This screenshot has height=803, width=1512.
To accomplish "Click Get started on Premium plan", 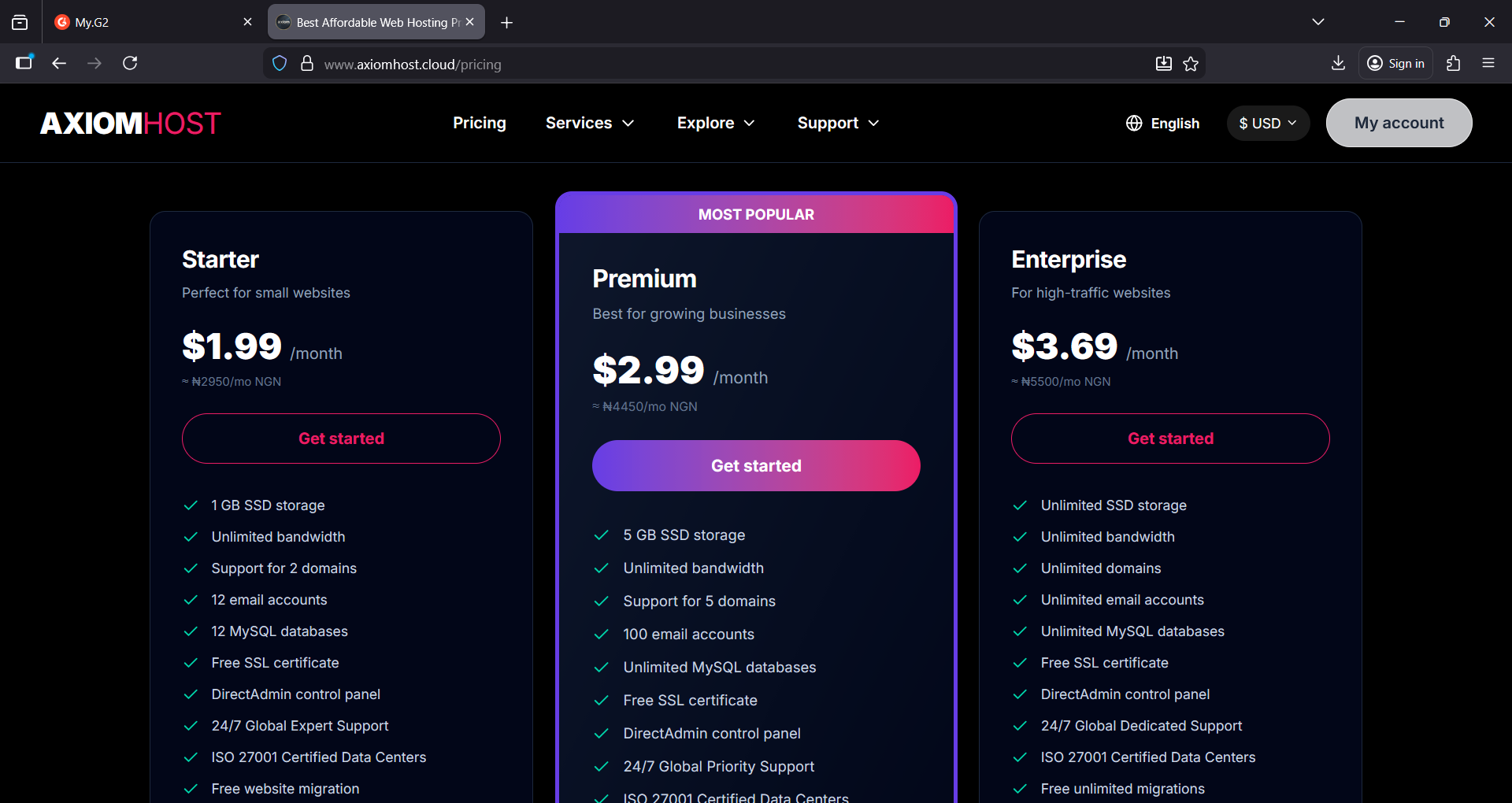I will click(756, 465).
